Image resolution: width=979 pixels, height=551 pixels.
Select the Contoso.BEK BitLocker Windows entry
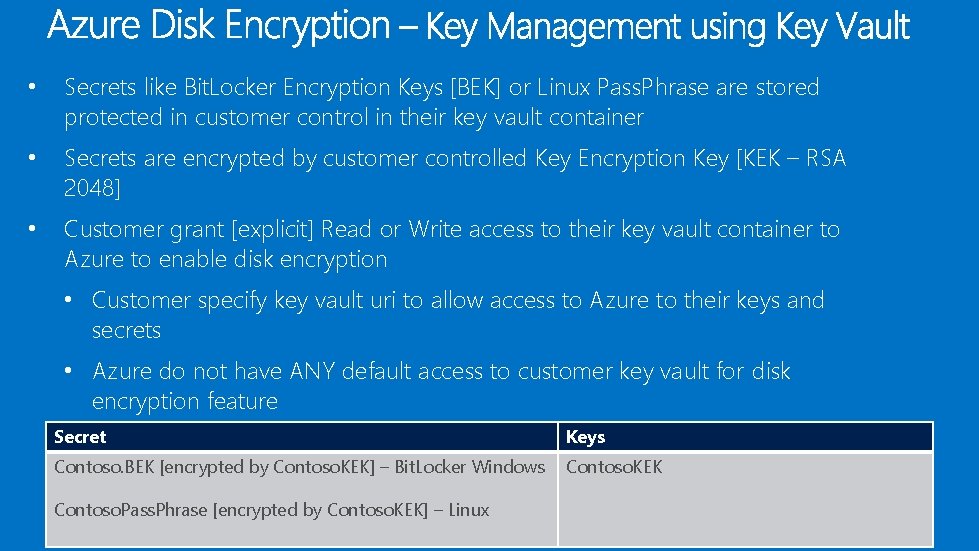(300, 467)
